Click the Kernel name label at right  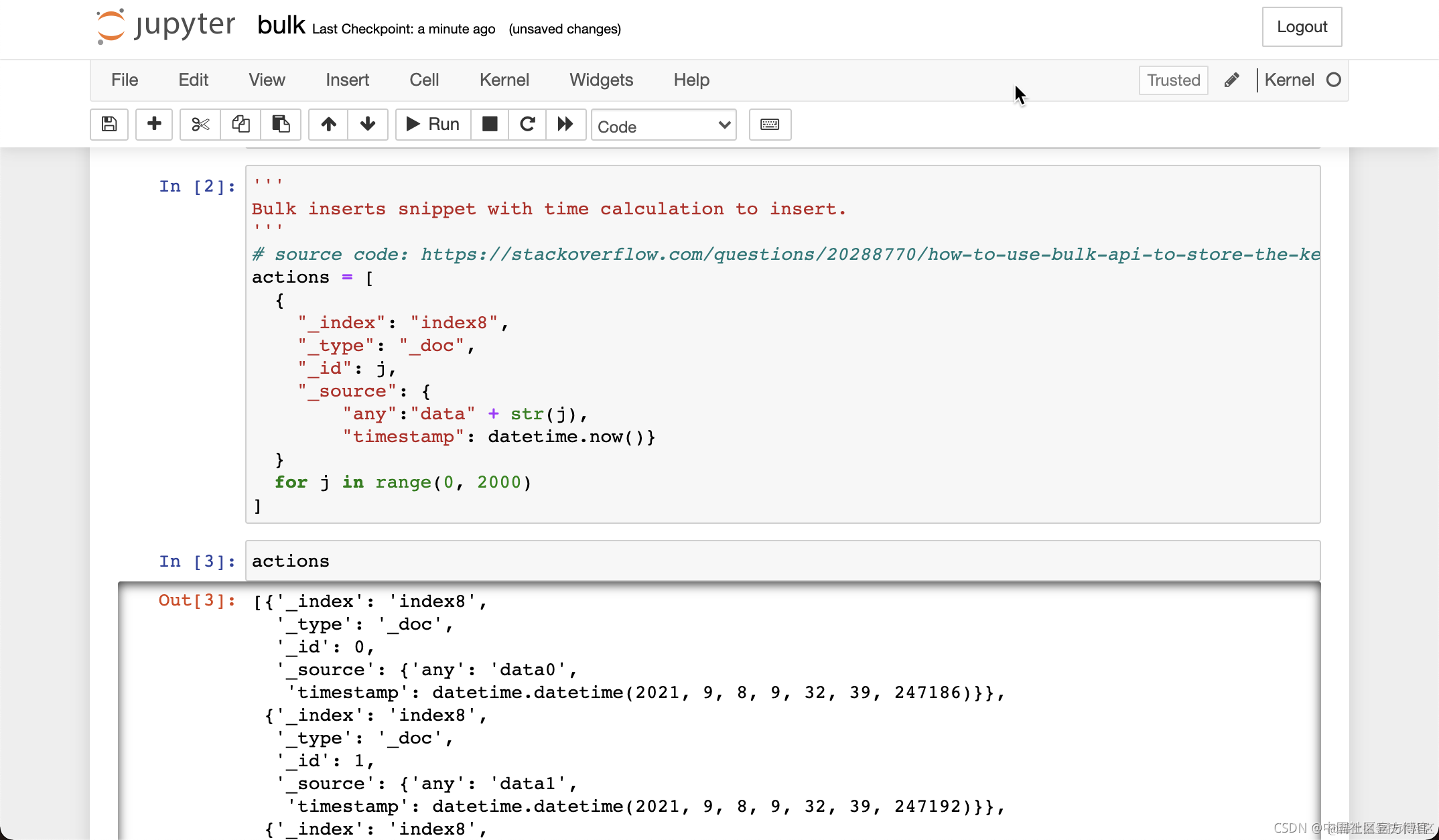[x=1289, y=80]
